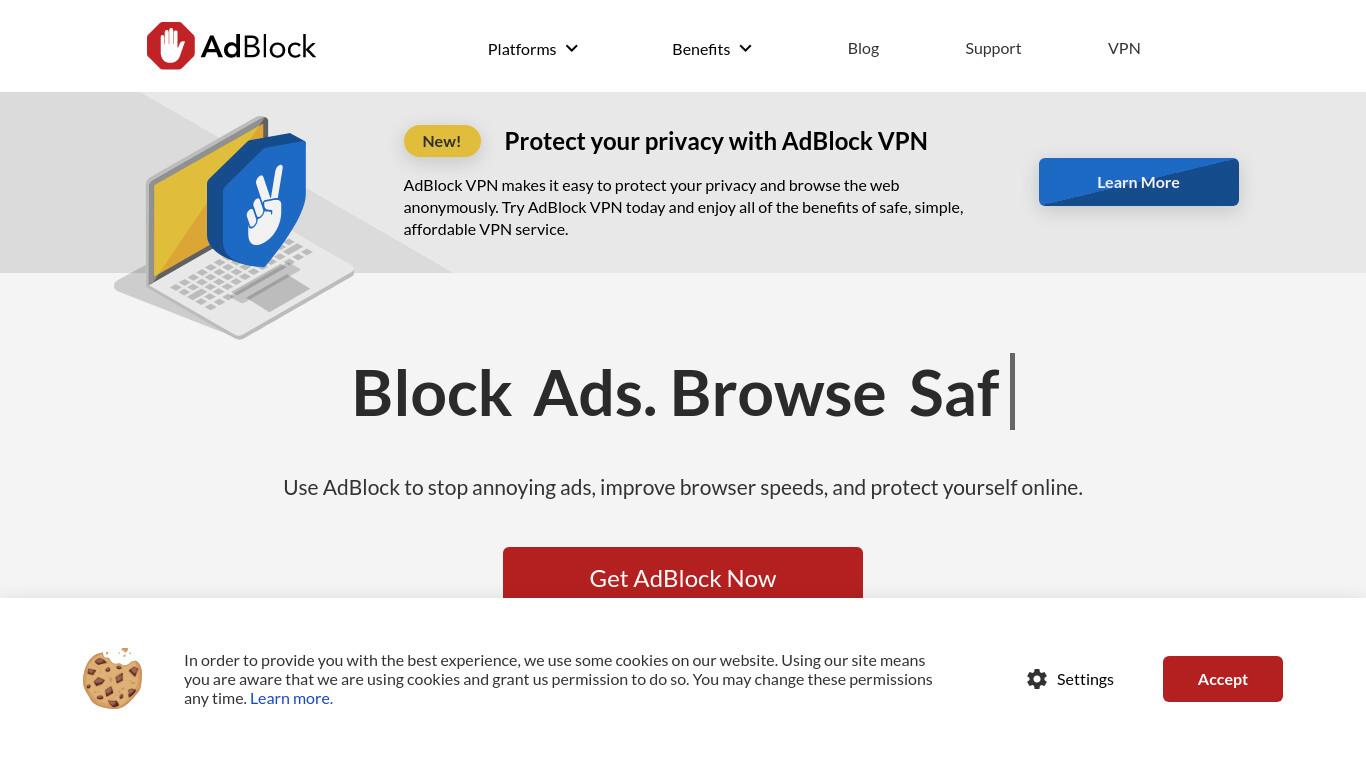1366x768 pixels.
Task: Click the AdBlock wordmark text
Action: coord(258,47)
